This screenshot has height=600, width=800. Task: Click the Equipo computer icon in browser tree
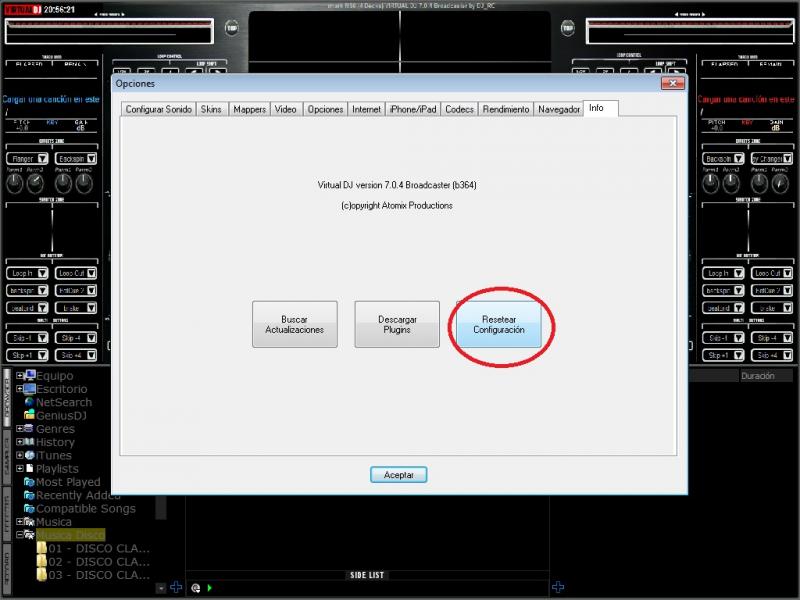click(x=30, y=376)
